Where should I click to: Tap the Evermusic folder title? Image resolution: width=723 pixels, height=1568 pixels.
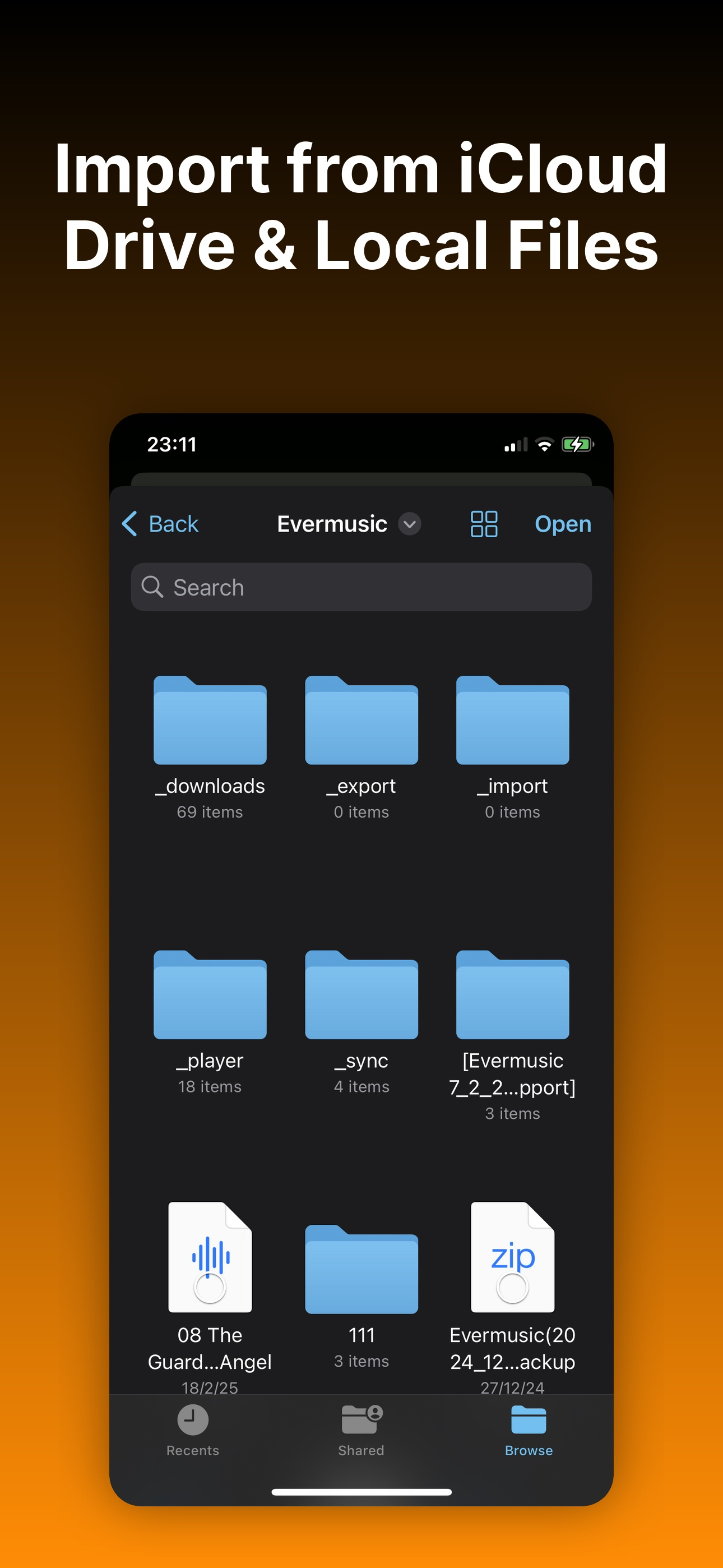click(332, 523)
